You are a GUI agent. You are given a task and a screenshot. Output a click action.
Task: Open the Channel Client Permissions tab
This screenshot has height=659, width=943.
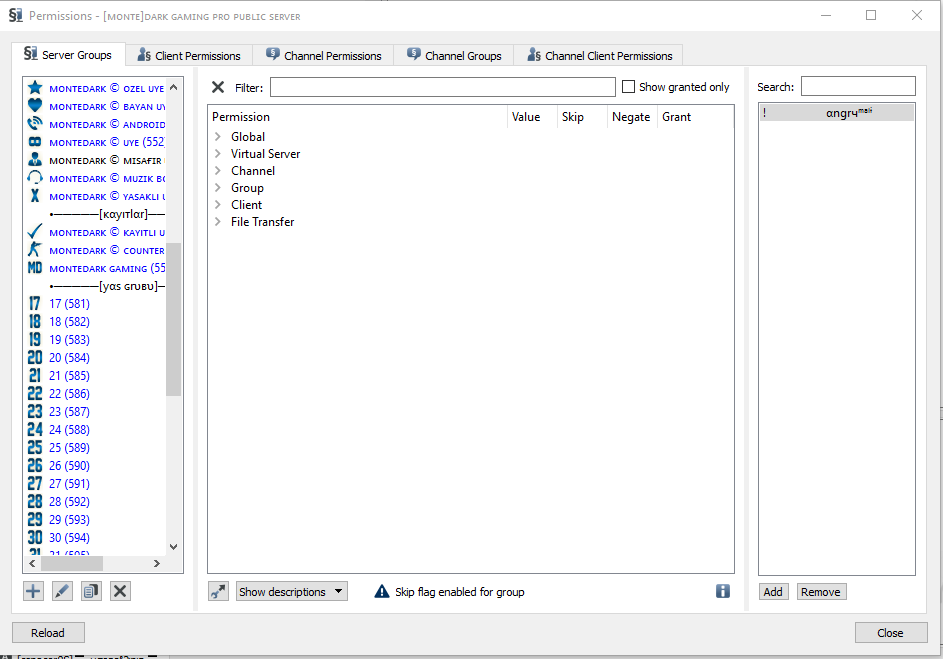pos(600,55)
